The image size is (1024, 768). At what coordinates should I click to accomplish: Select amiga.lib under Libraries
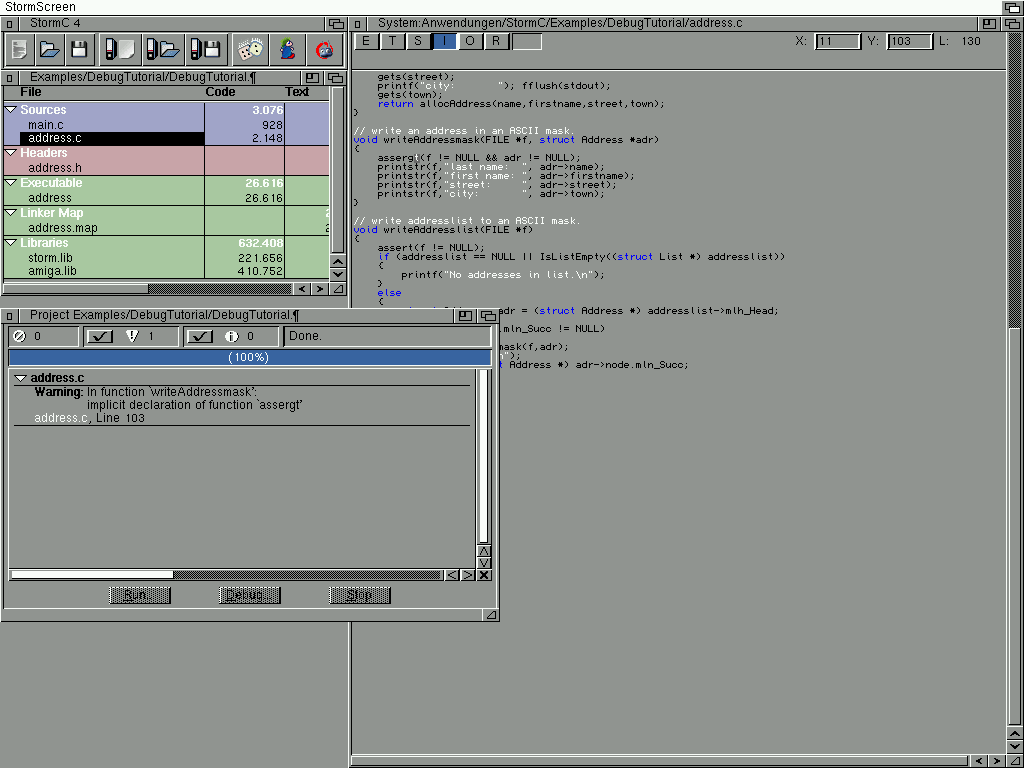click(52, 271)
